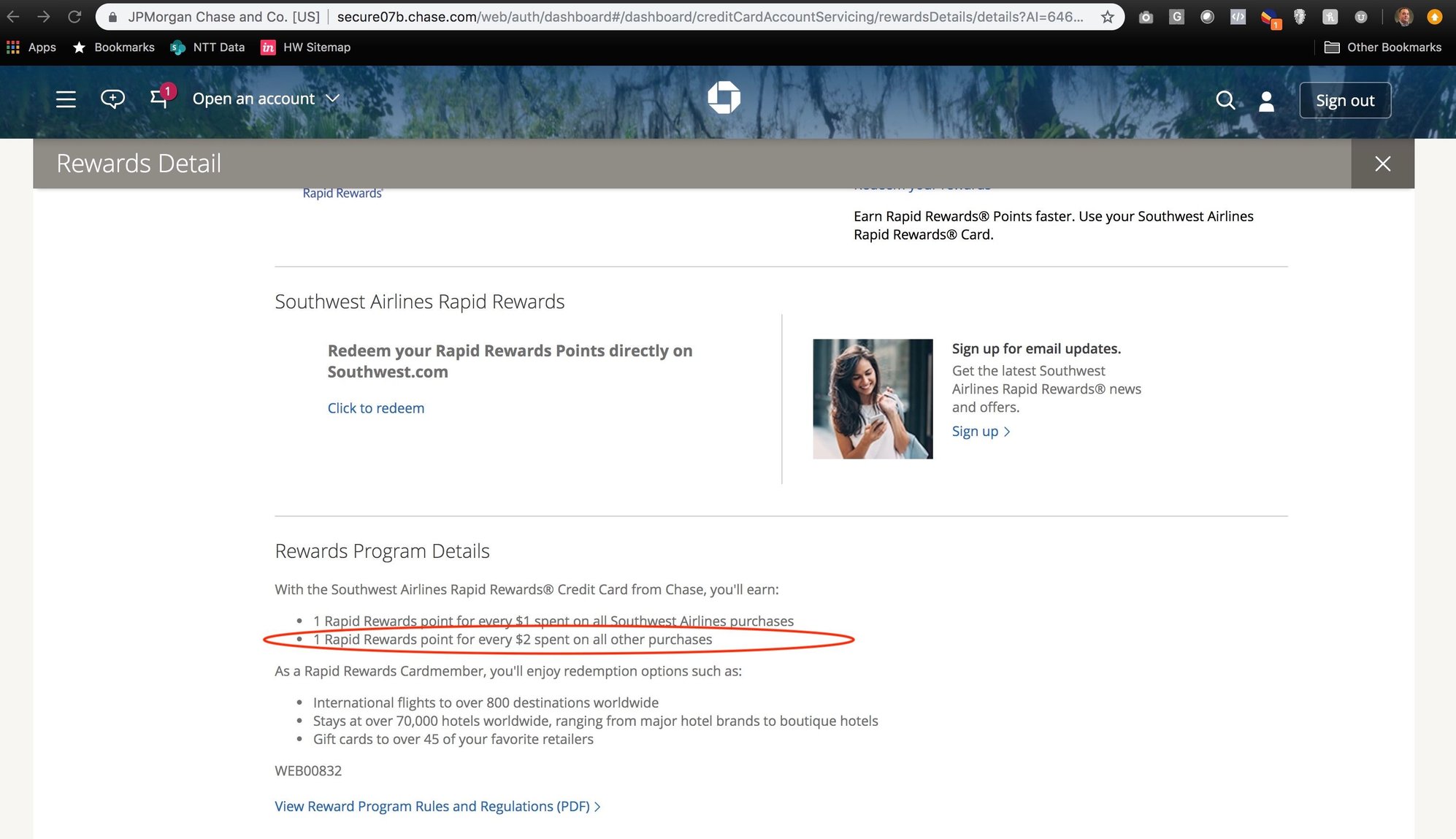Image resolution: width=1456 pixels, height=839 pixels.
Task: Click the secure lock icon
Action: (x=112, y=17)
